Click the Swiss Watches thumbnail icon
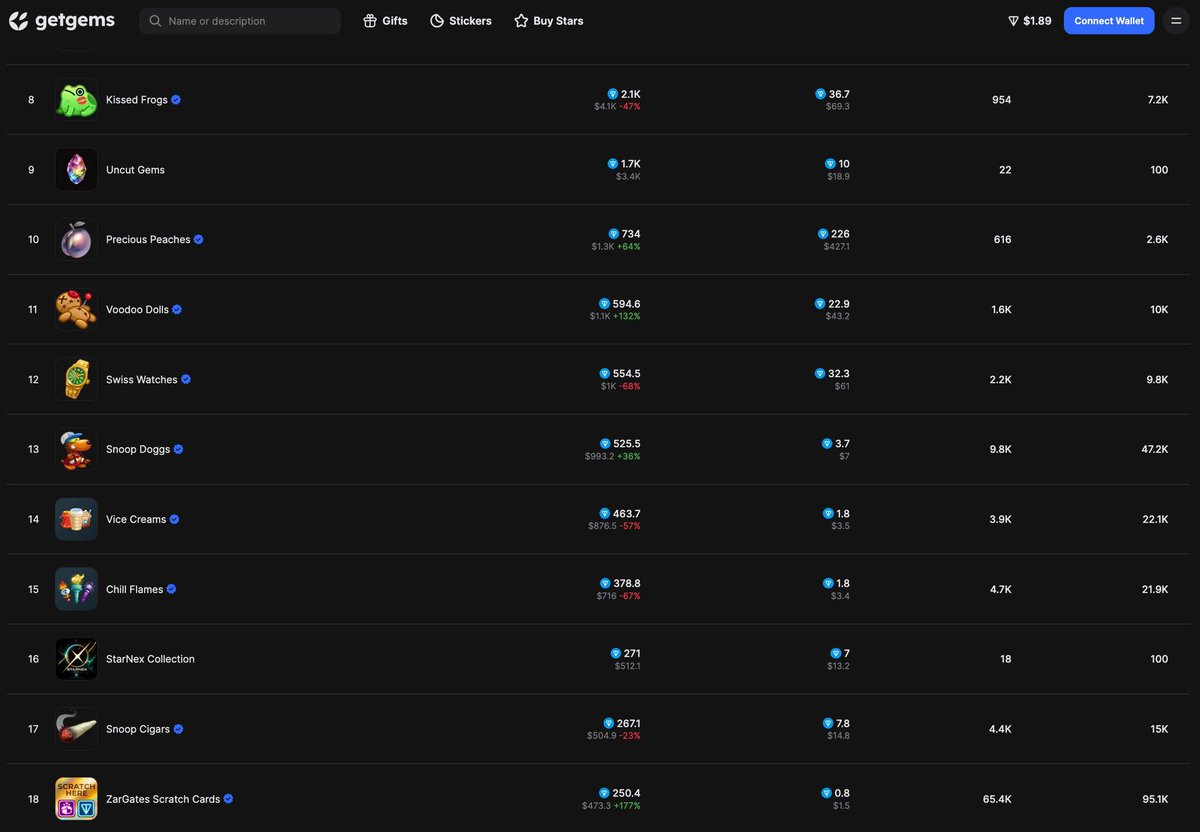This screenshot has height=832, width=1200. coord(76,380)
